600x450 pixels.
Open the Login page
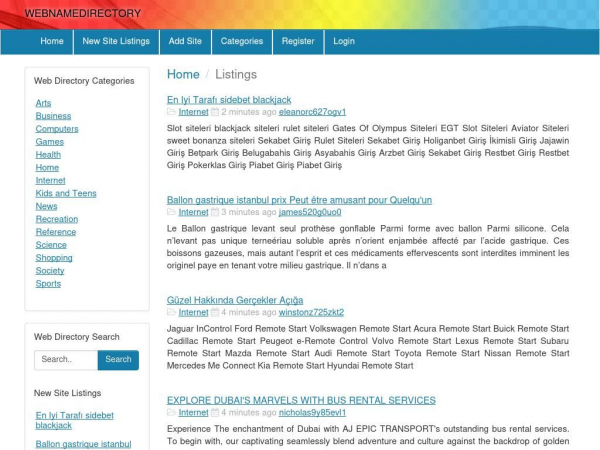tap(344, 41)
